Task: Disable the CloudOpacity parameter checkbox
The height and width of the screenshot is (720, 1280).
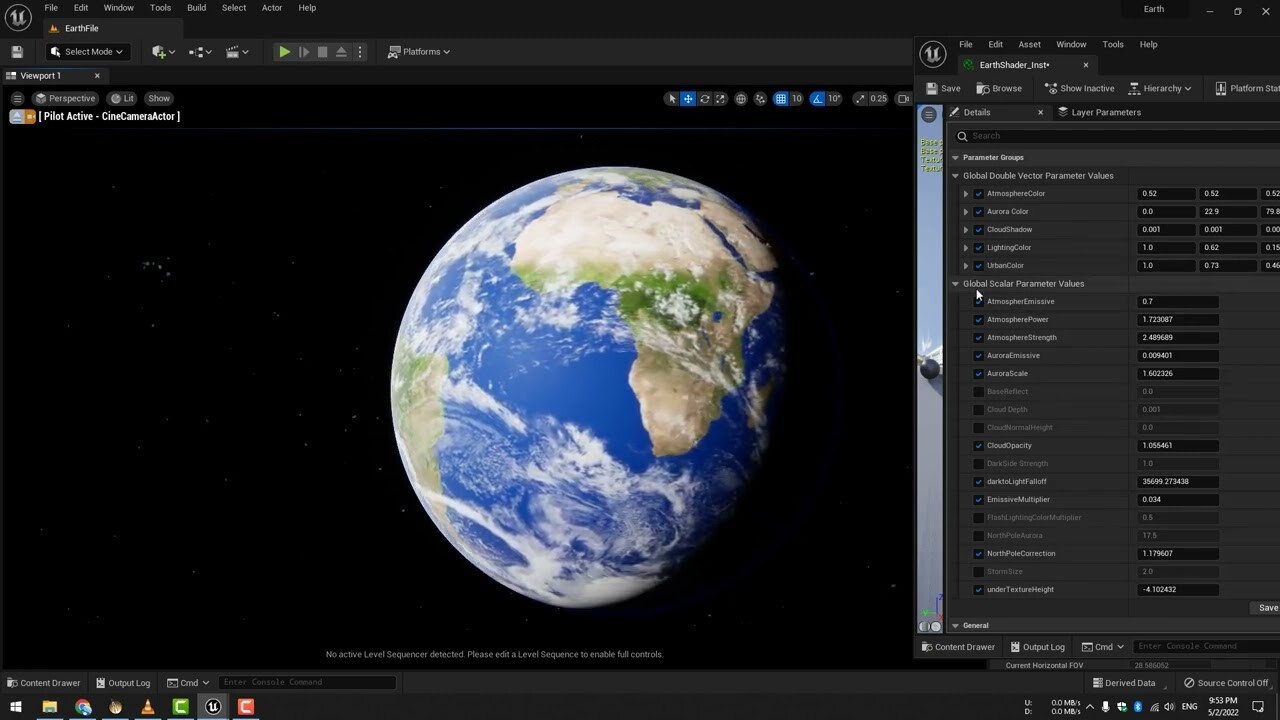Action: point(978,445)
